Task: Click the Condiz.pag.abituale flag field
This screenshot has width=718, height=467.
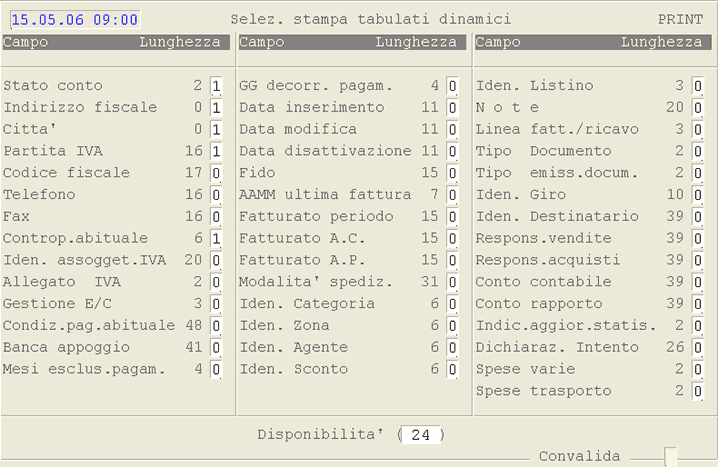Action: coord(216,326)
